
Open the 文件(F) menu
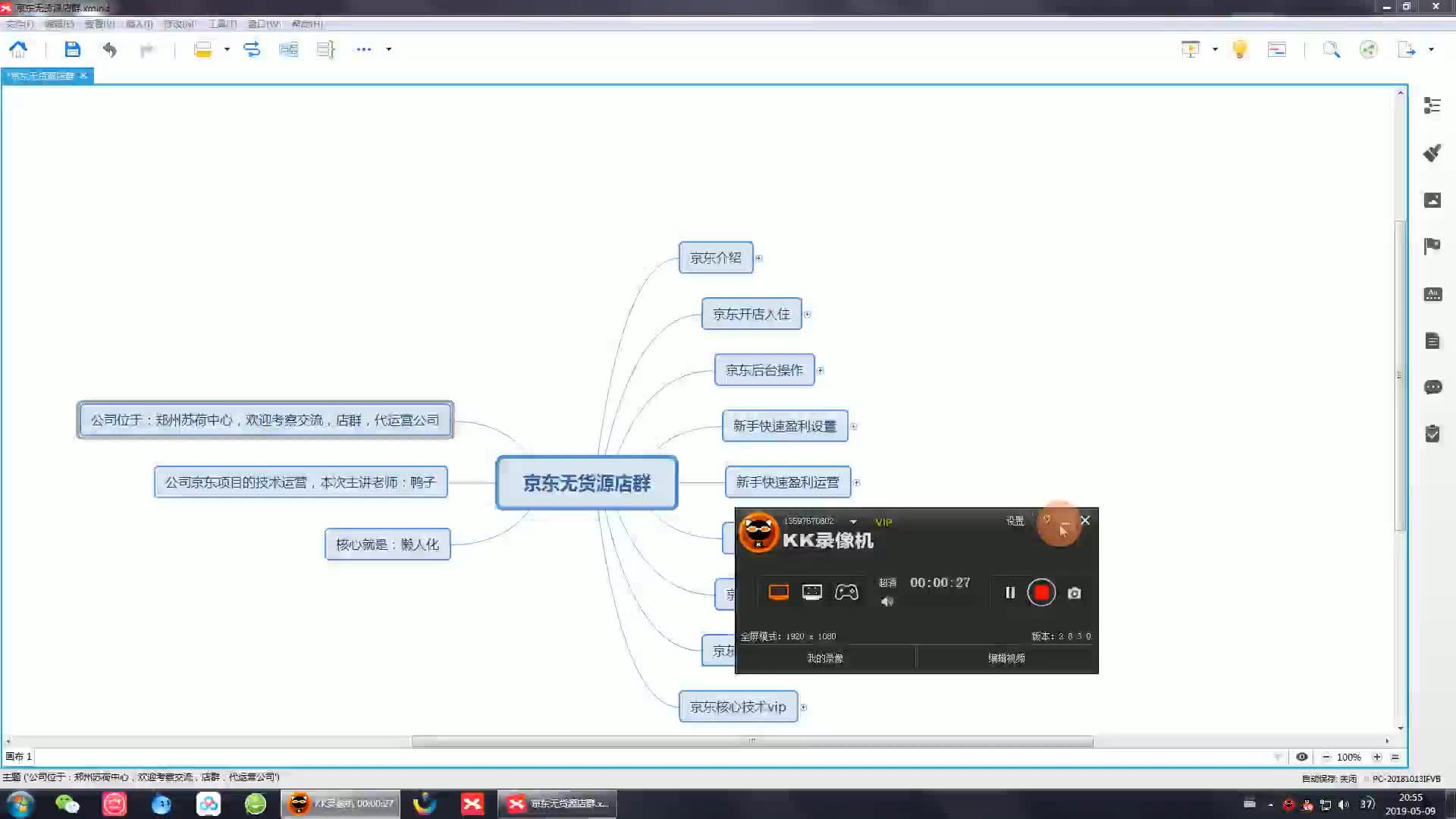click(x=20, y=24)
